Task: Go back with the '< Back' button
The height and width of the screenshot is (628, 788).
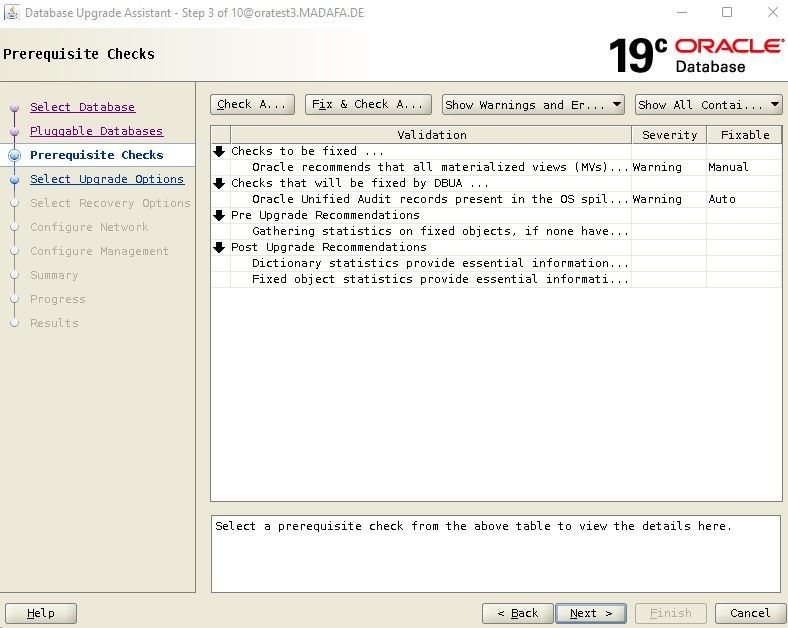Action: click(x=518, y=613)
